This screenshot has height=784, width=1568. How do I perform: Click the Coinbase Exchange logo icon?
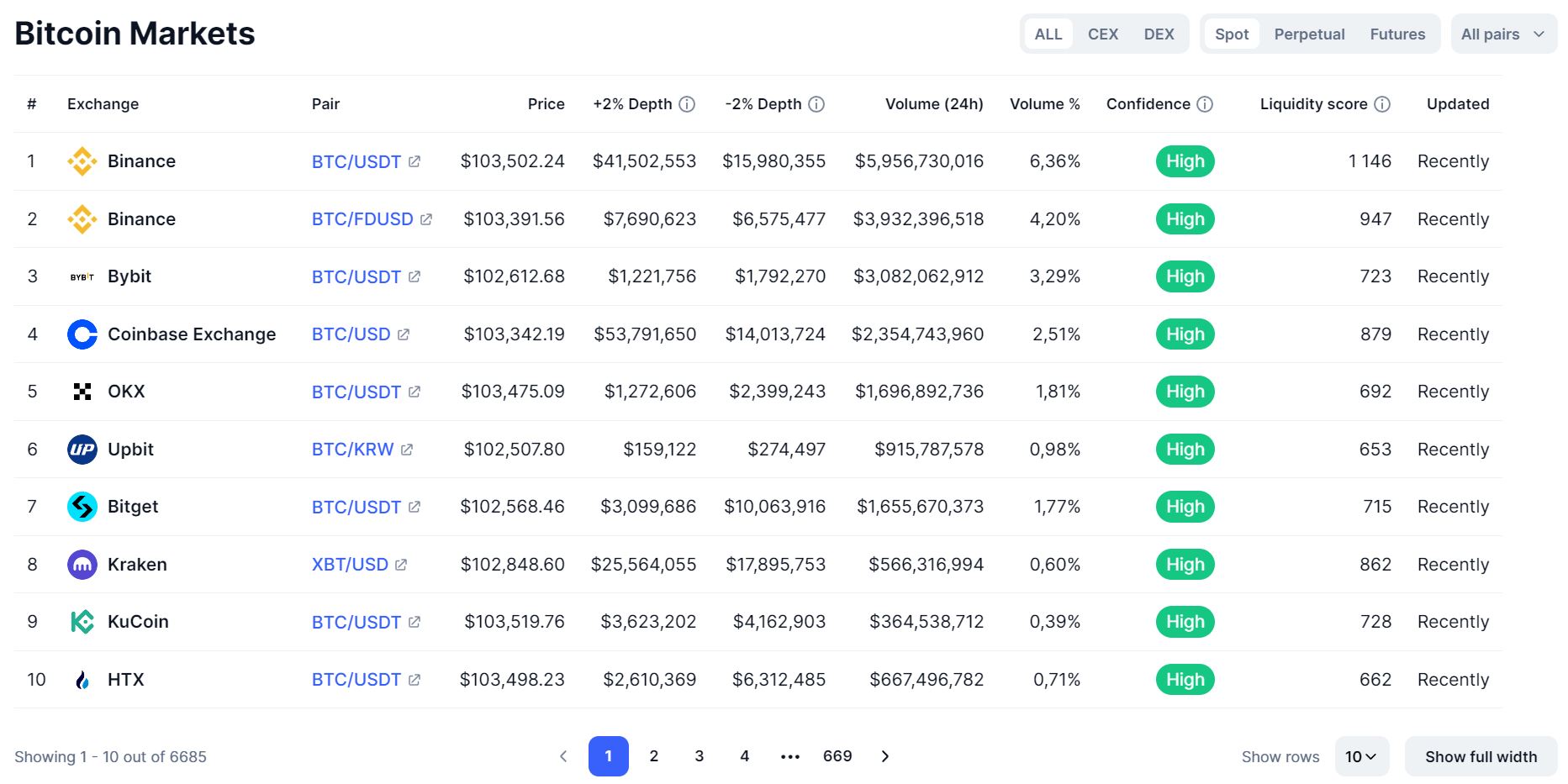pos(82,334)
